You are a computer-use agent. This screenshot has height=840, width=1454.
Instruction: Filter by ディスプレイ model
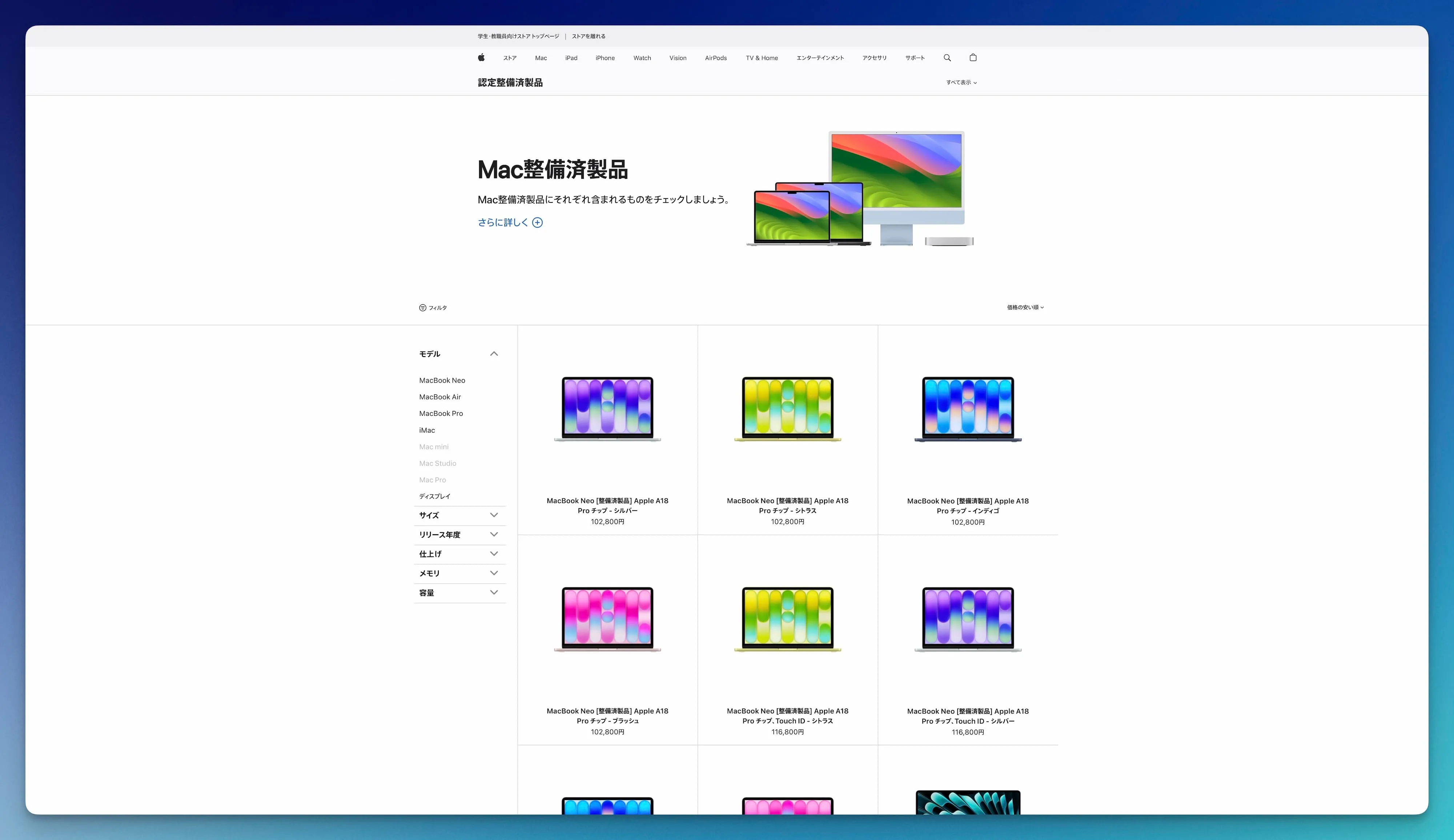coord(434,496)
